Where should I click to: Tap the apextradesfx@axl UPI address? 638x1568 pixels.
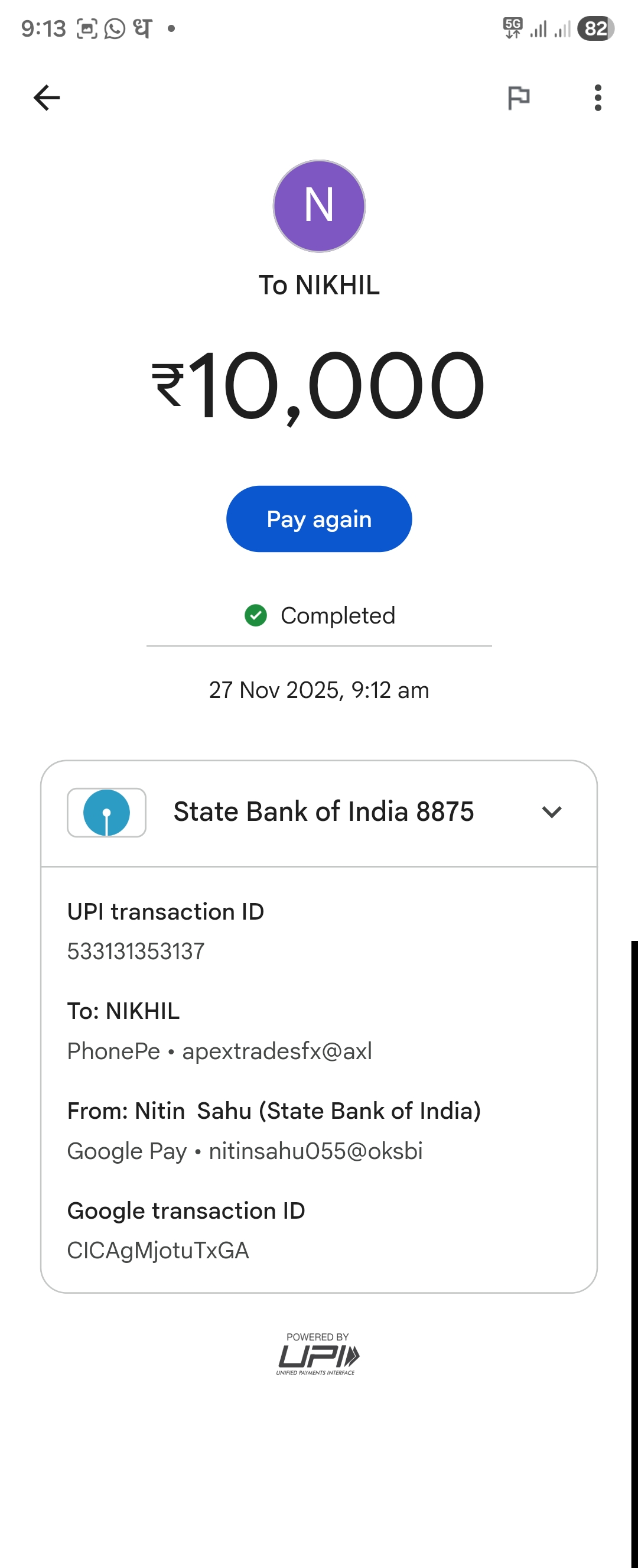(x=276, y=1051)
